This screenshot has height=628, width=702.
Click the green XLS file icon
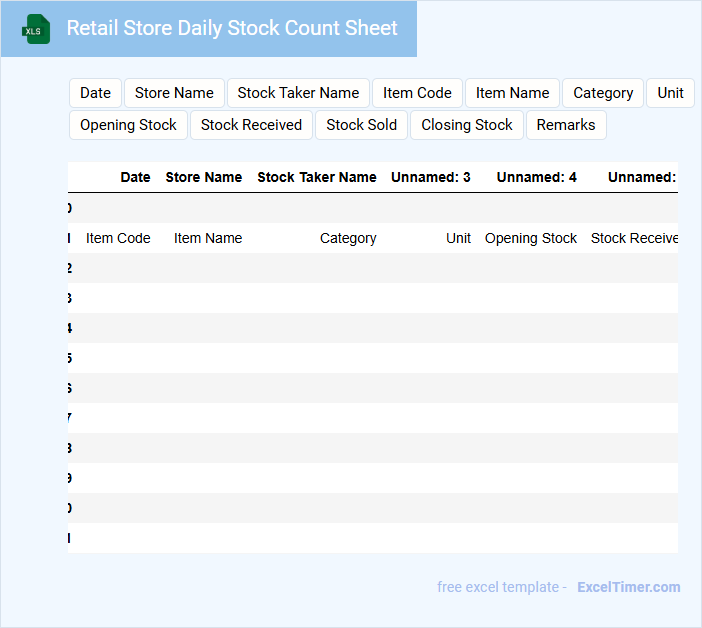[x=36, y=29]
